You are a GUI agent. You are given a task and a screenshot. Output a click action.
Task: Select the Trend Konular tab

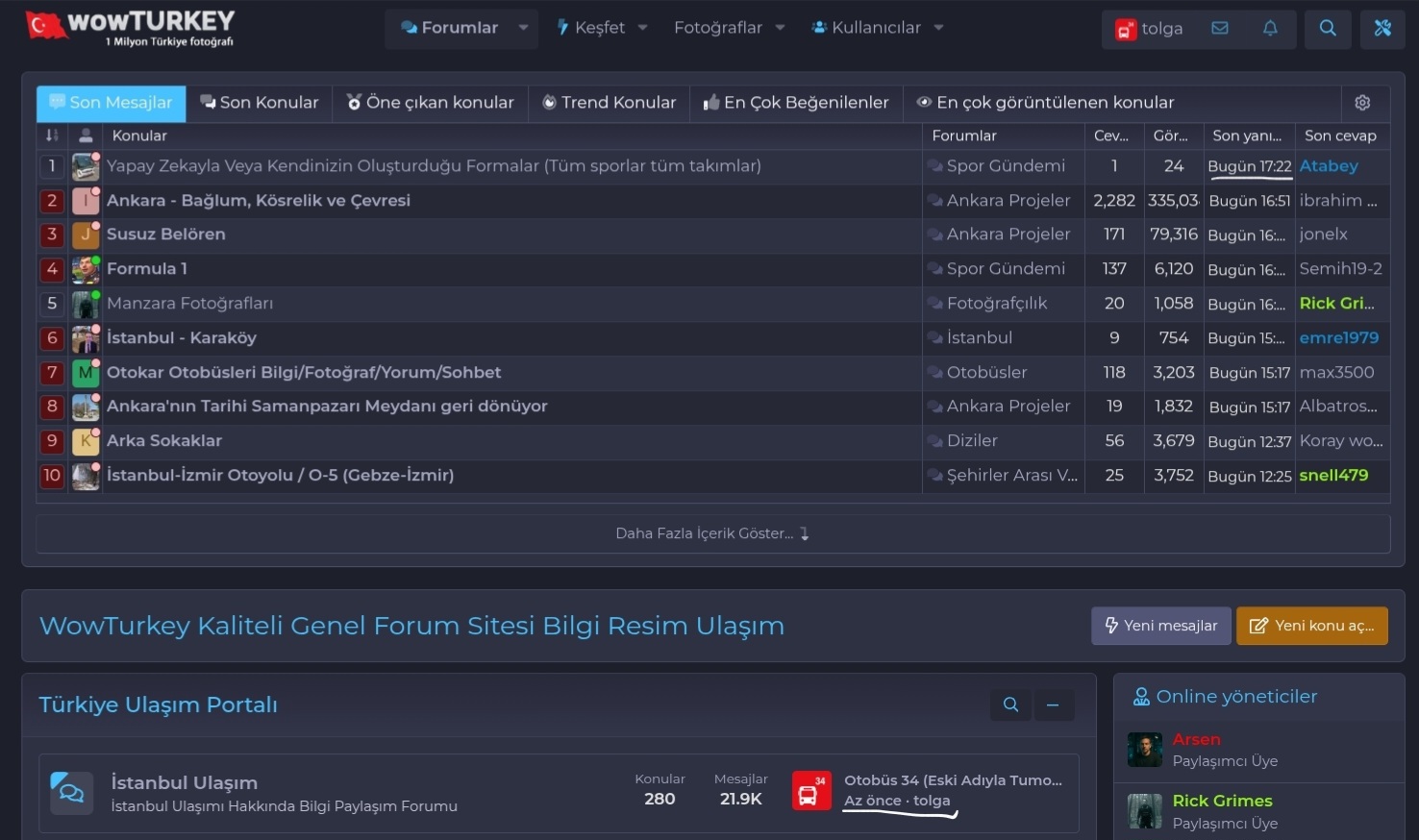point(609,103)
